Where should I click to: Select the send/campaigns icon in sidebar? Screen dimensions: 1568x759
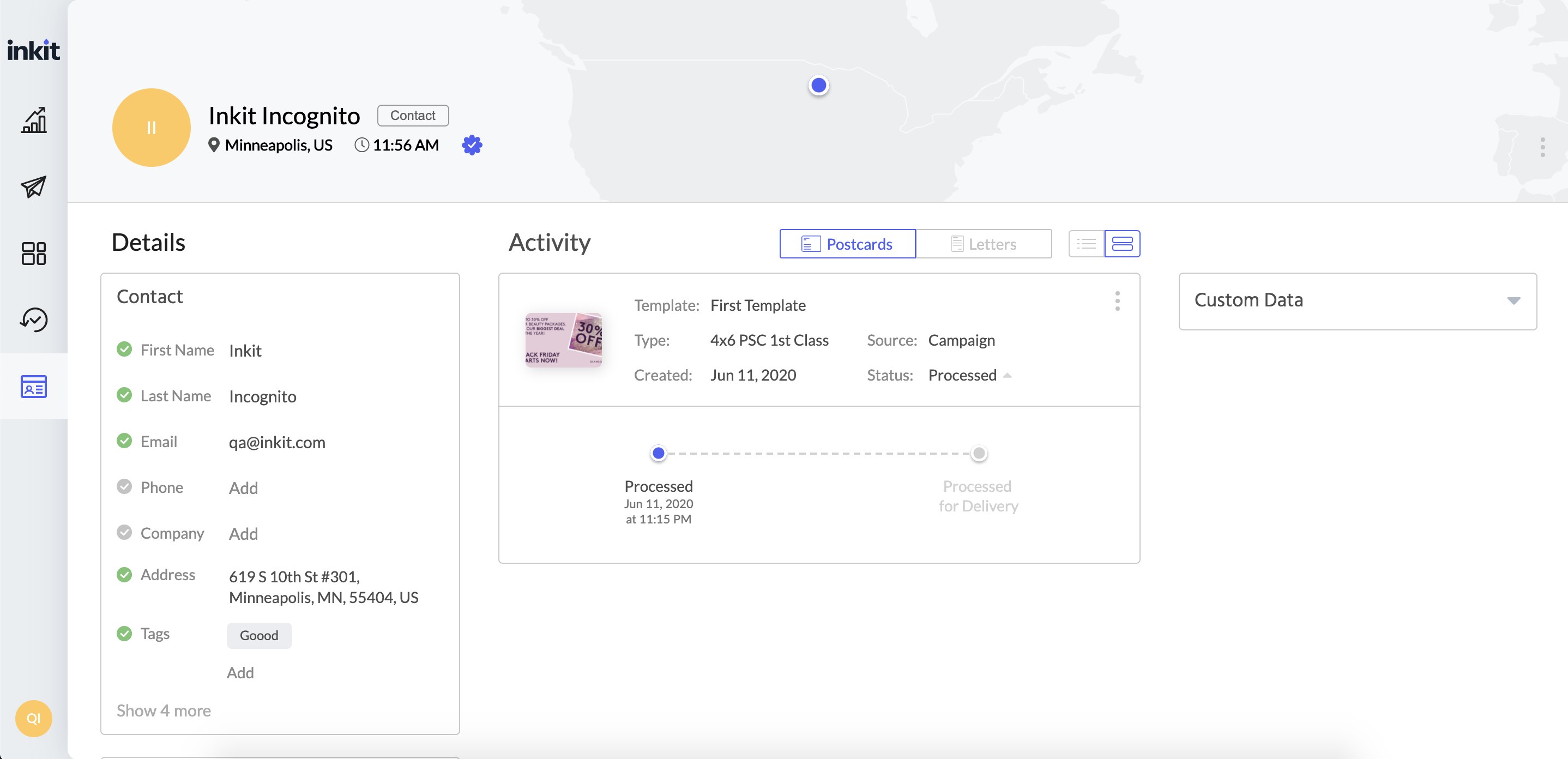pos(33,186)
